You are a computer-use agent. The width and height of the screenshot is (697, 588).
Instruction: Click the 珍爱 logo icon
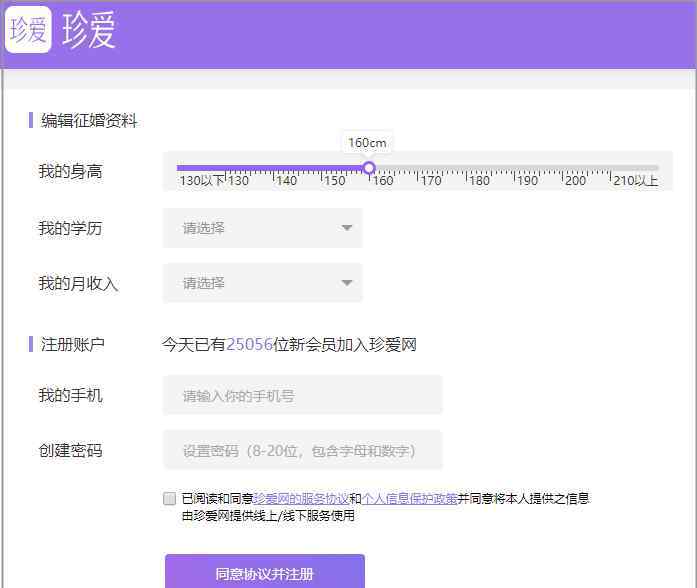pos(28,30)
